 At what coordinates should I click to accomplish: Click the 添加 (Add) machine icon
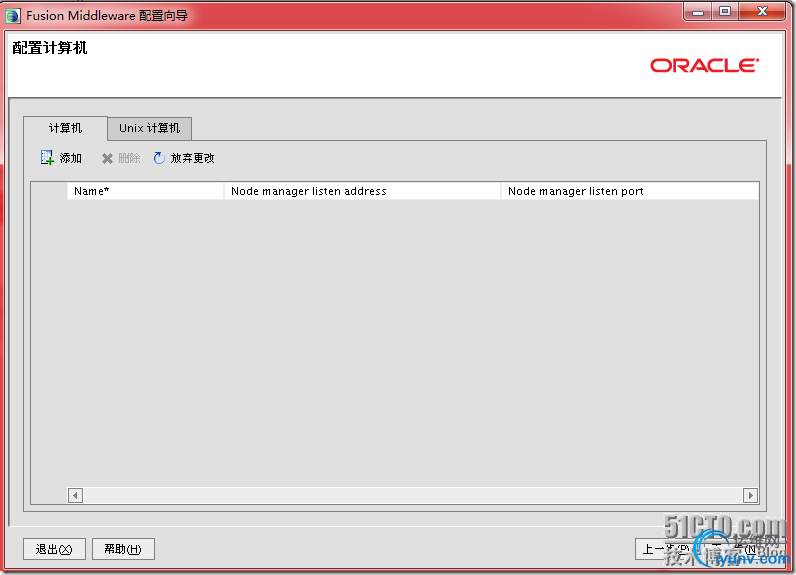tap(47, 158)
